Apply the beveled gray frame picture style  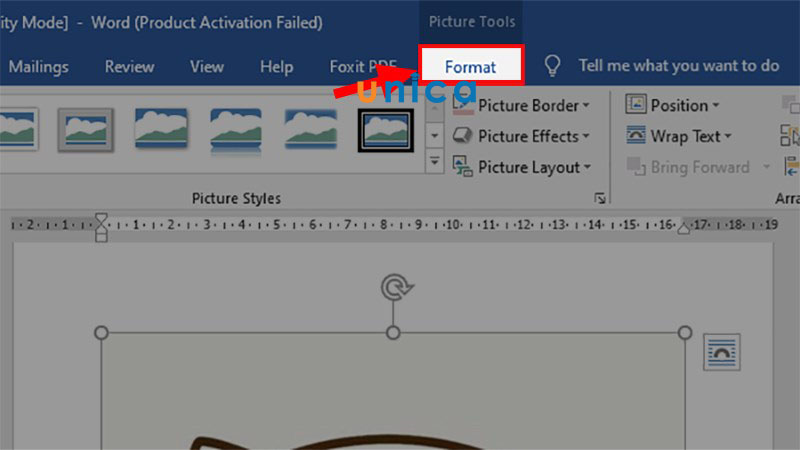(85, 130)
